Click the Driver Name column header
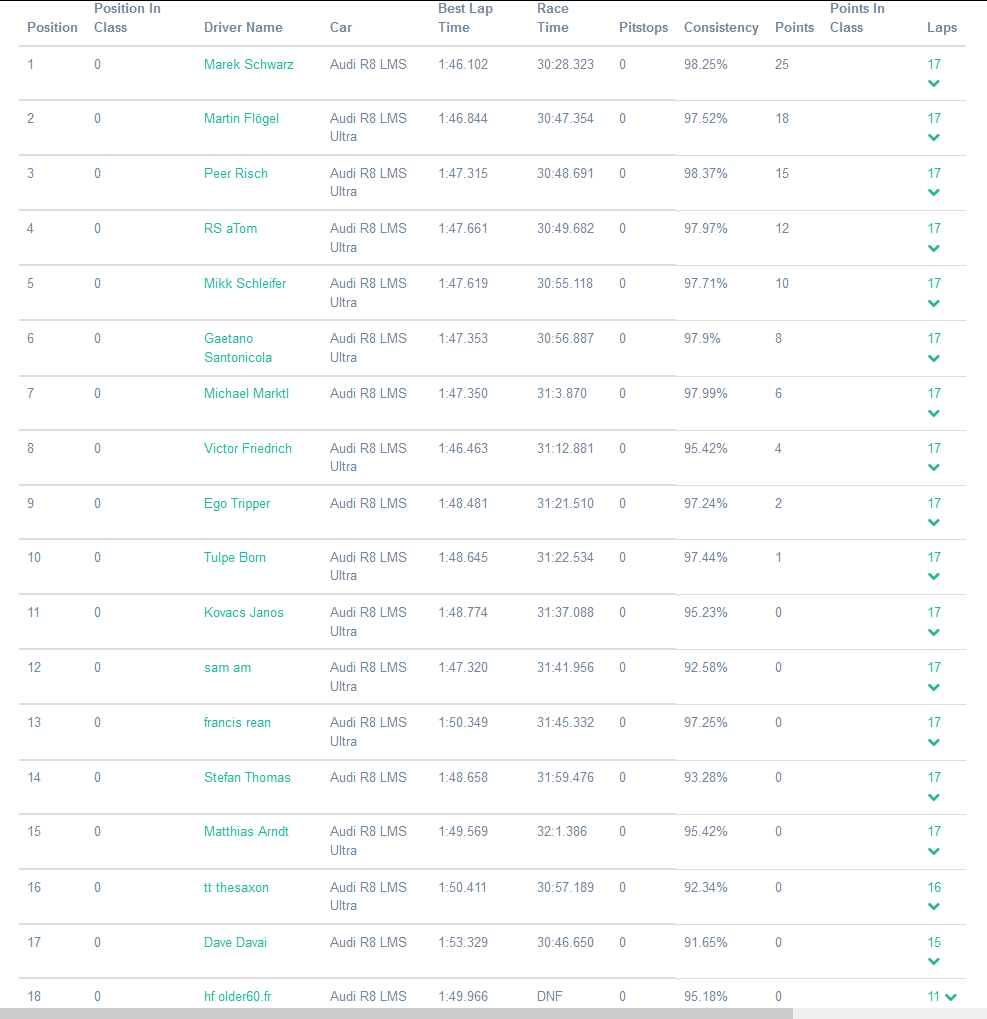987x1019 pixels. point(243,28)
